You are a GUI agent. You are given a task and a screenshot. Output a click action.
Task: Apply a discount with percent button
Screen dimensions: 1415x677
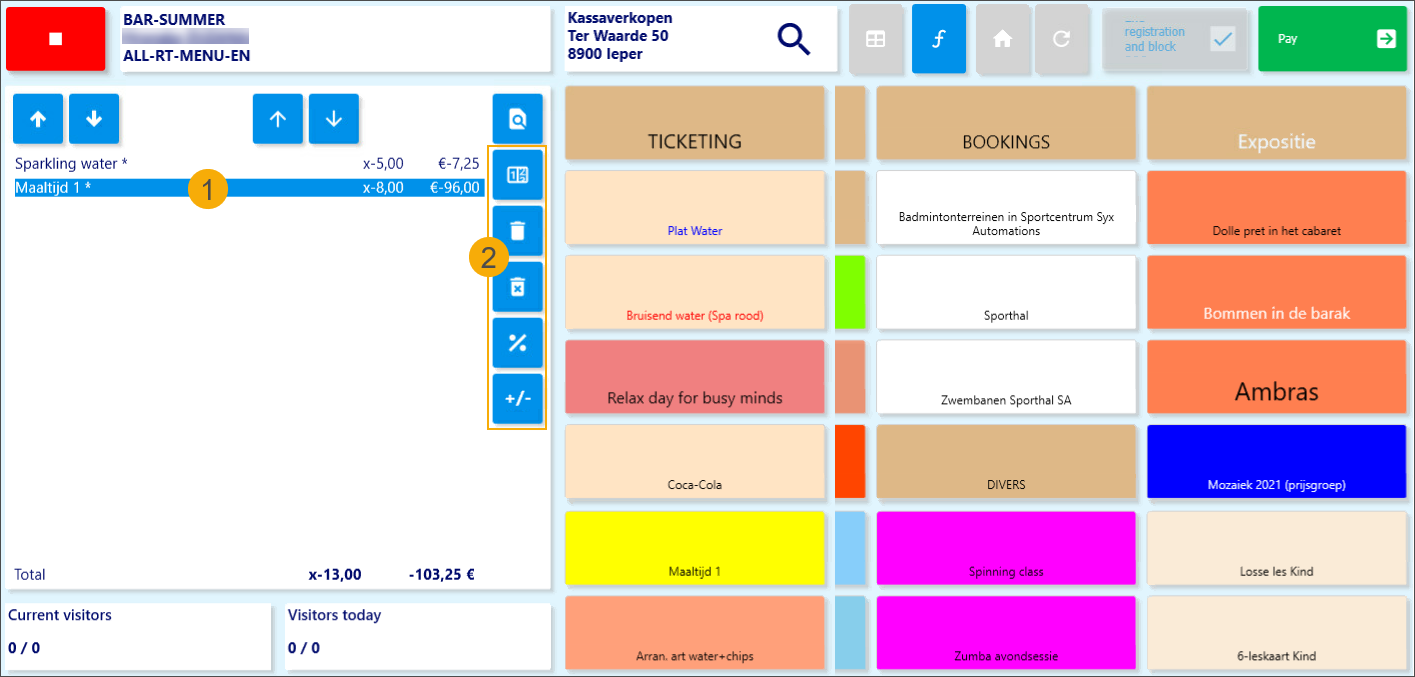pyautogui.click(x=517, y=343)
